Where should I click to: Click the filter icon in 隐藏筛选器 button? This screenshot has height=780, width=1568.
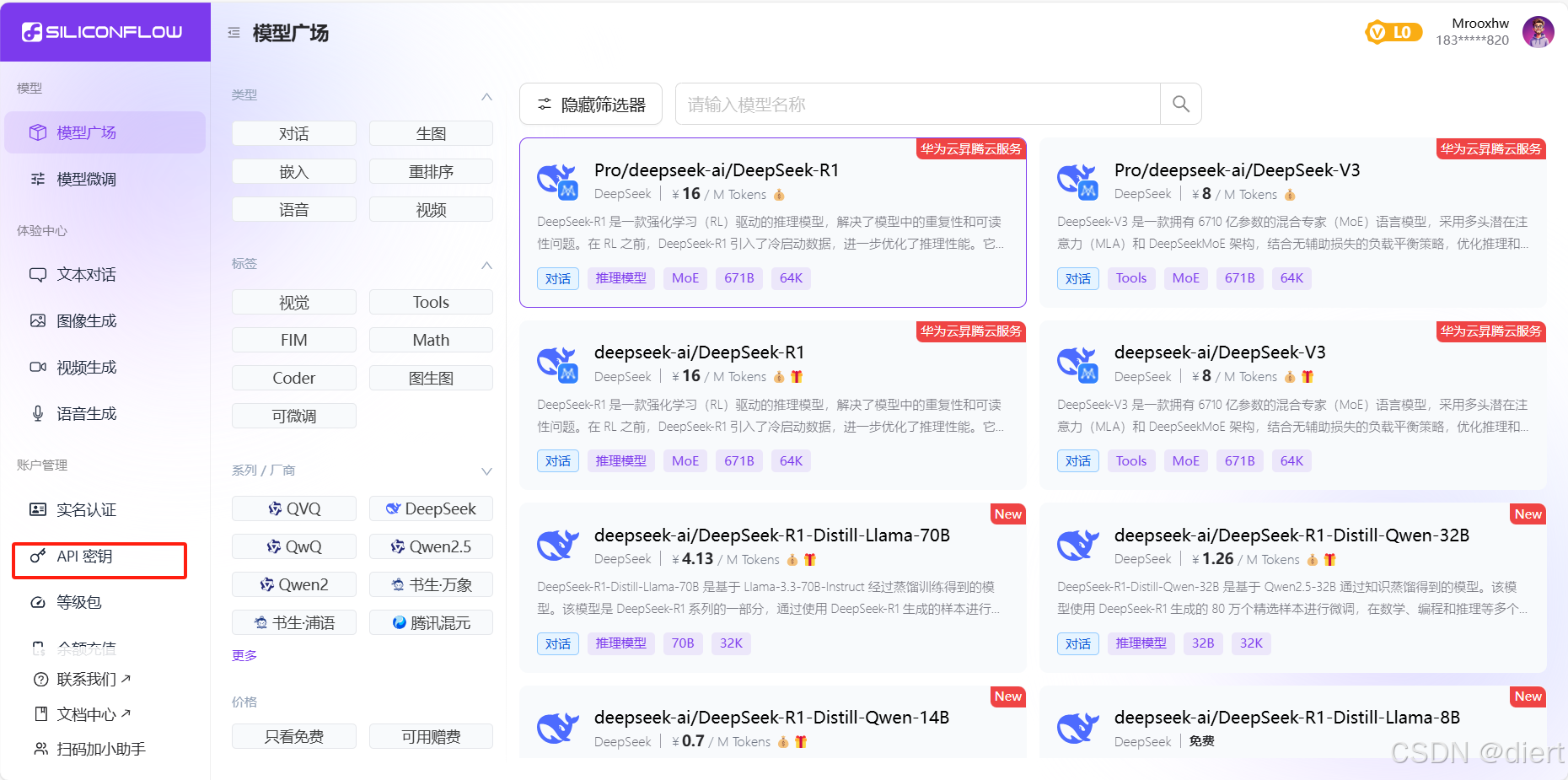[545, 104]
